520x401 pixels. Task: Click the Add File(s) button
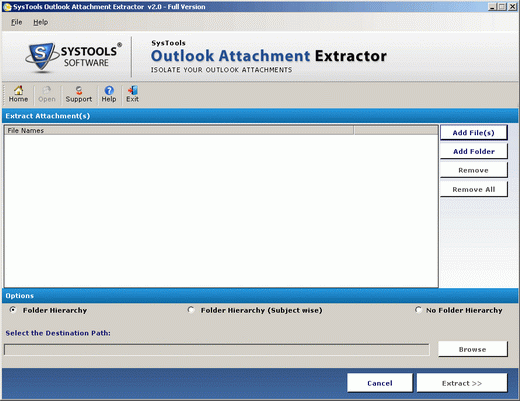point(474,133)
